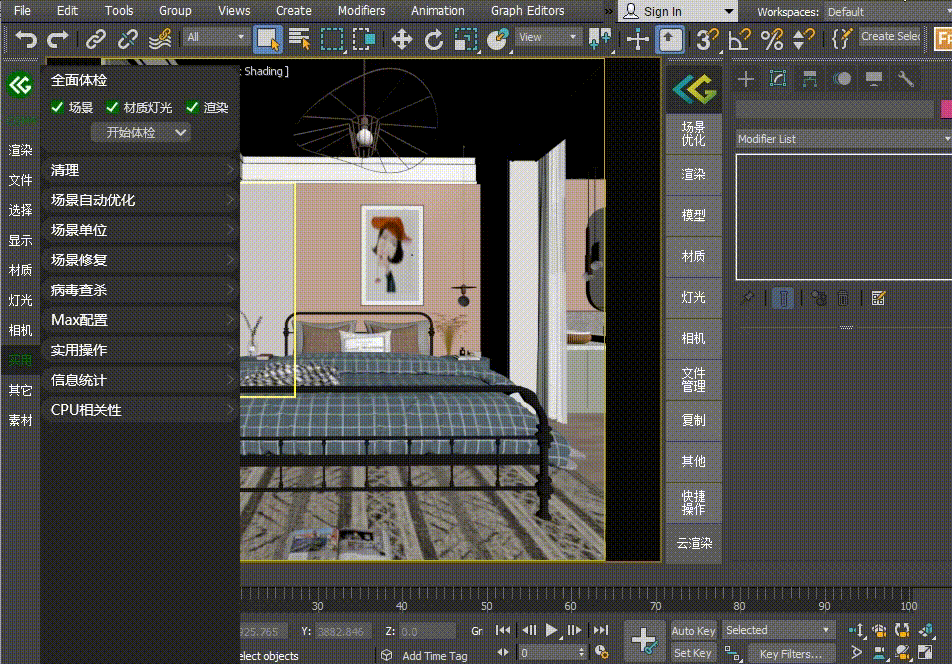
Task: Open the Modifiers menu
Action: click(x=361, y=10)
